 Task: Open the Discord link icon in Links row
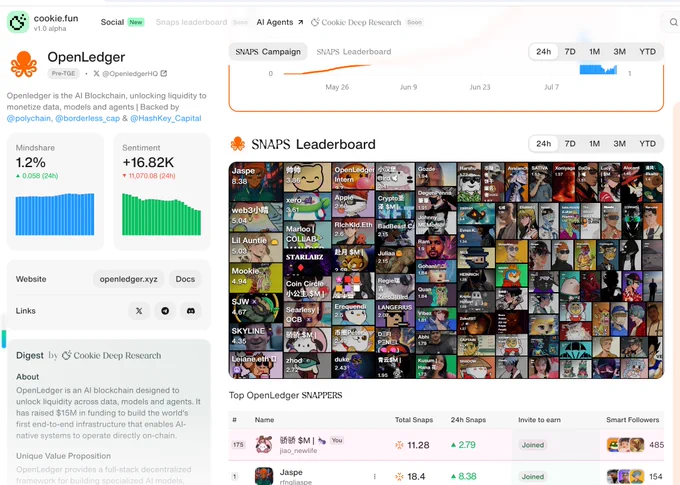tap(191, 311)
